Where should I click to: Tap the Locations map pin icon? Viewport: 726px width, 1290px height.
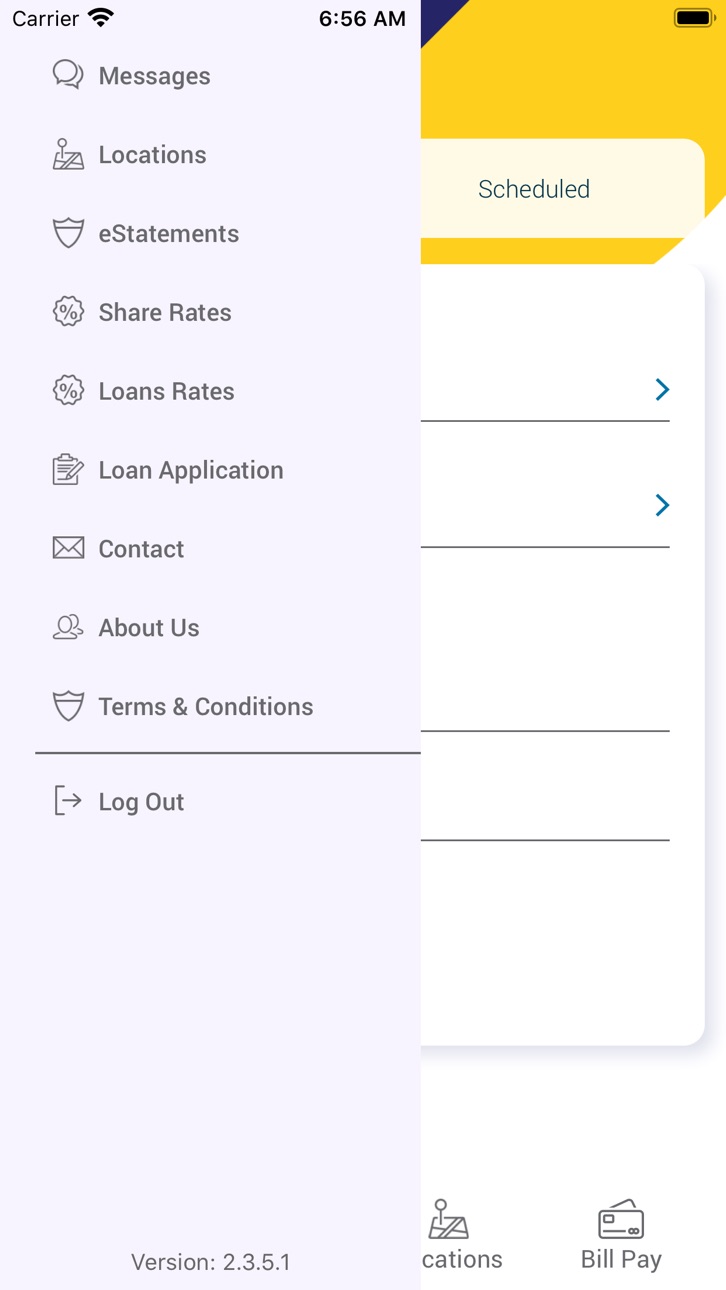[67, 154]
